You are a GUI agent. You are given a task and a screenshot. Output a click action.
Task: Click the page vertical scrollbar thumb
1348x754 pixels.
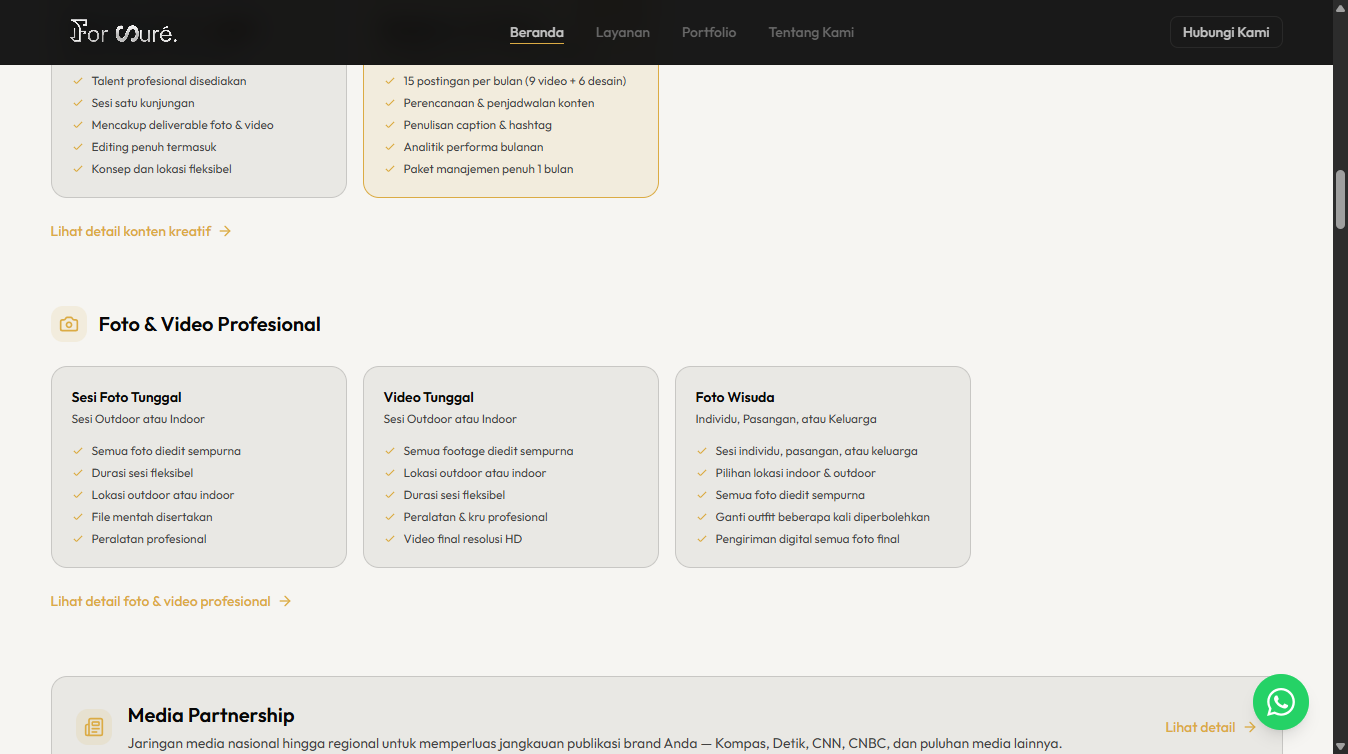1340,200
